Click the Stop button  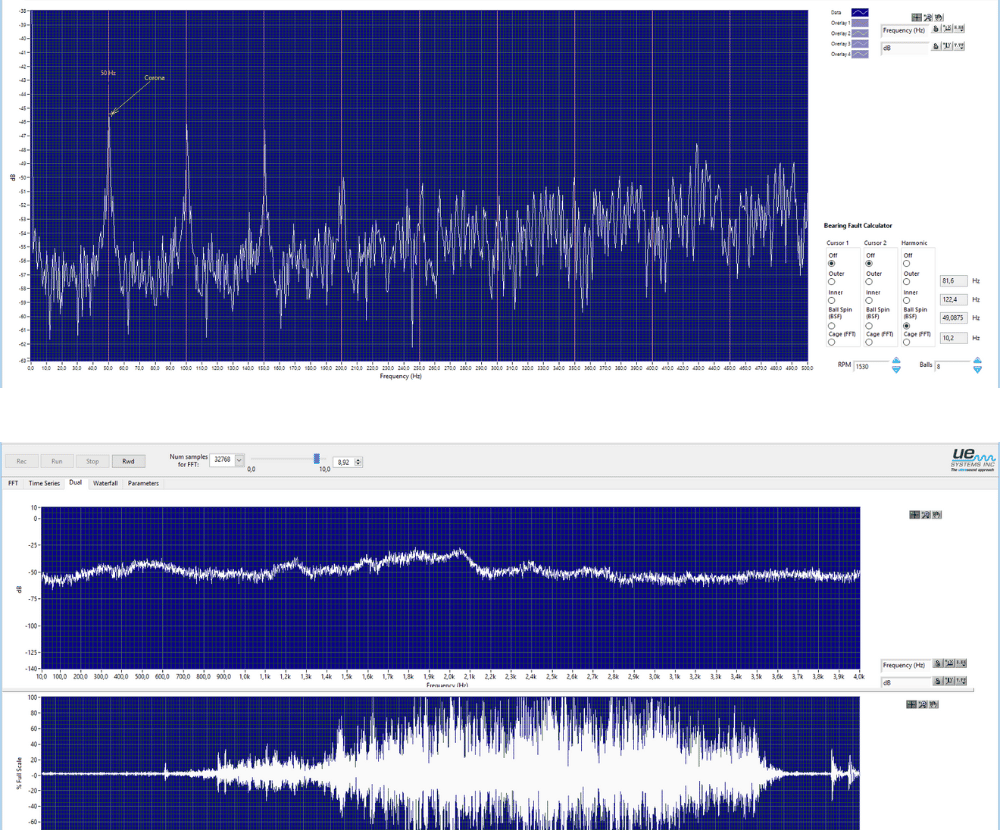[x=92, y=461]
